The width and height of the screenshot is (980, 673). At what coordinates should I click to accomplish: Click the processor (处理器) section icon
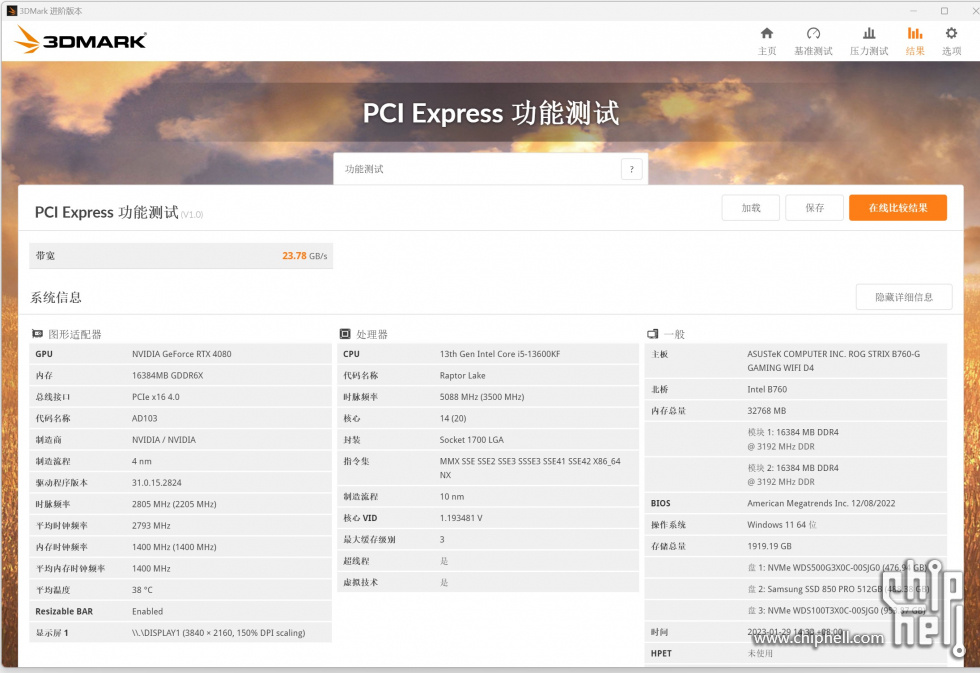[345, 334]
